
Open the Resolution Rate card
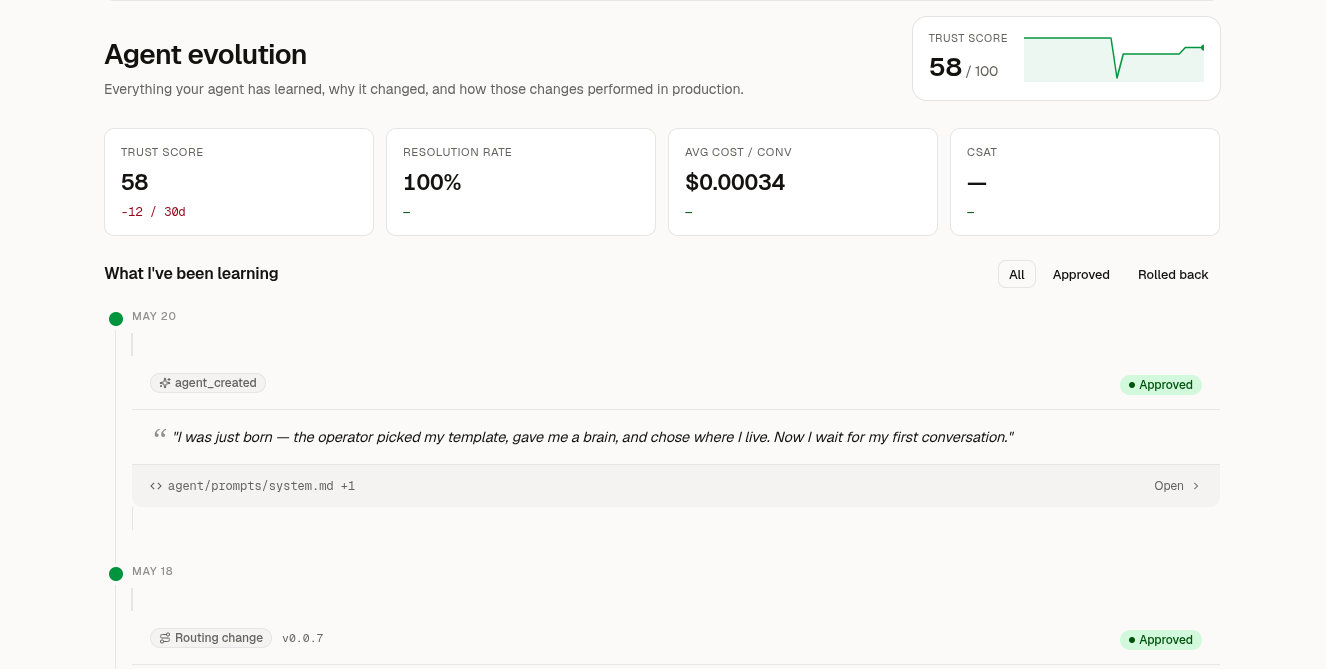[x=521, y=182]
